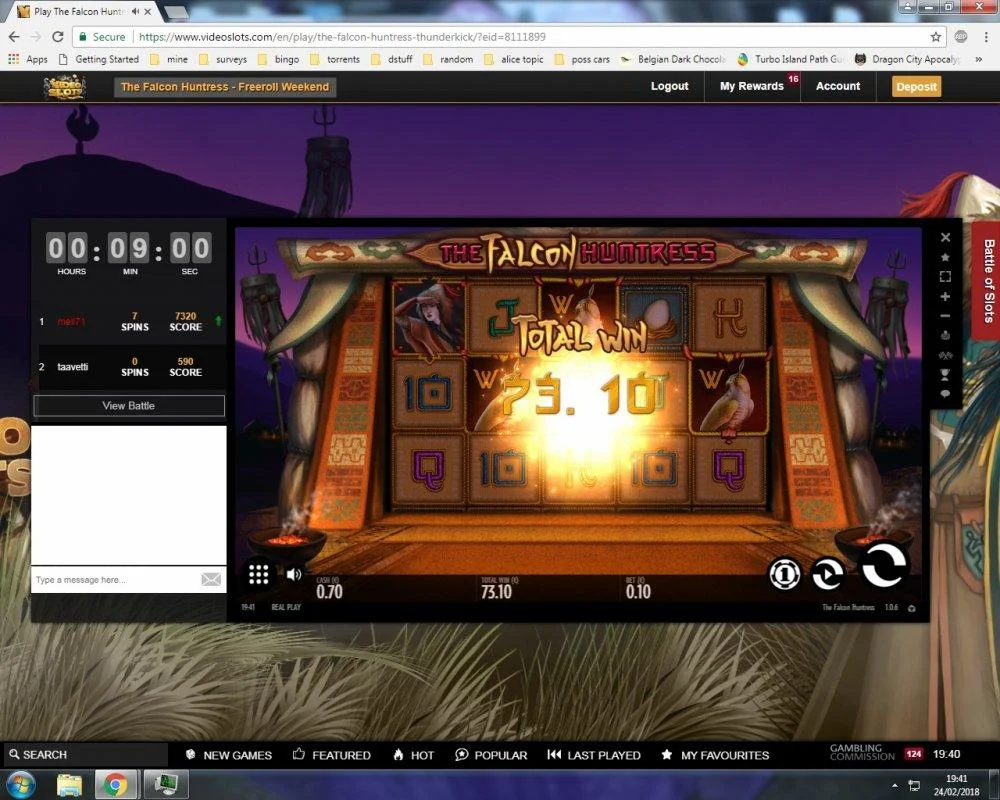The height and width of the screenshot is (800, 1000).
Task: Click The Falcon Huntress Freeroll Weekend title
Action: (225, 87)
